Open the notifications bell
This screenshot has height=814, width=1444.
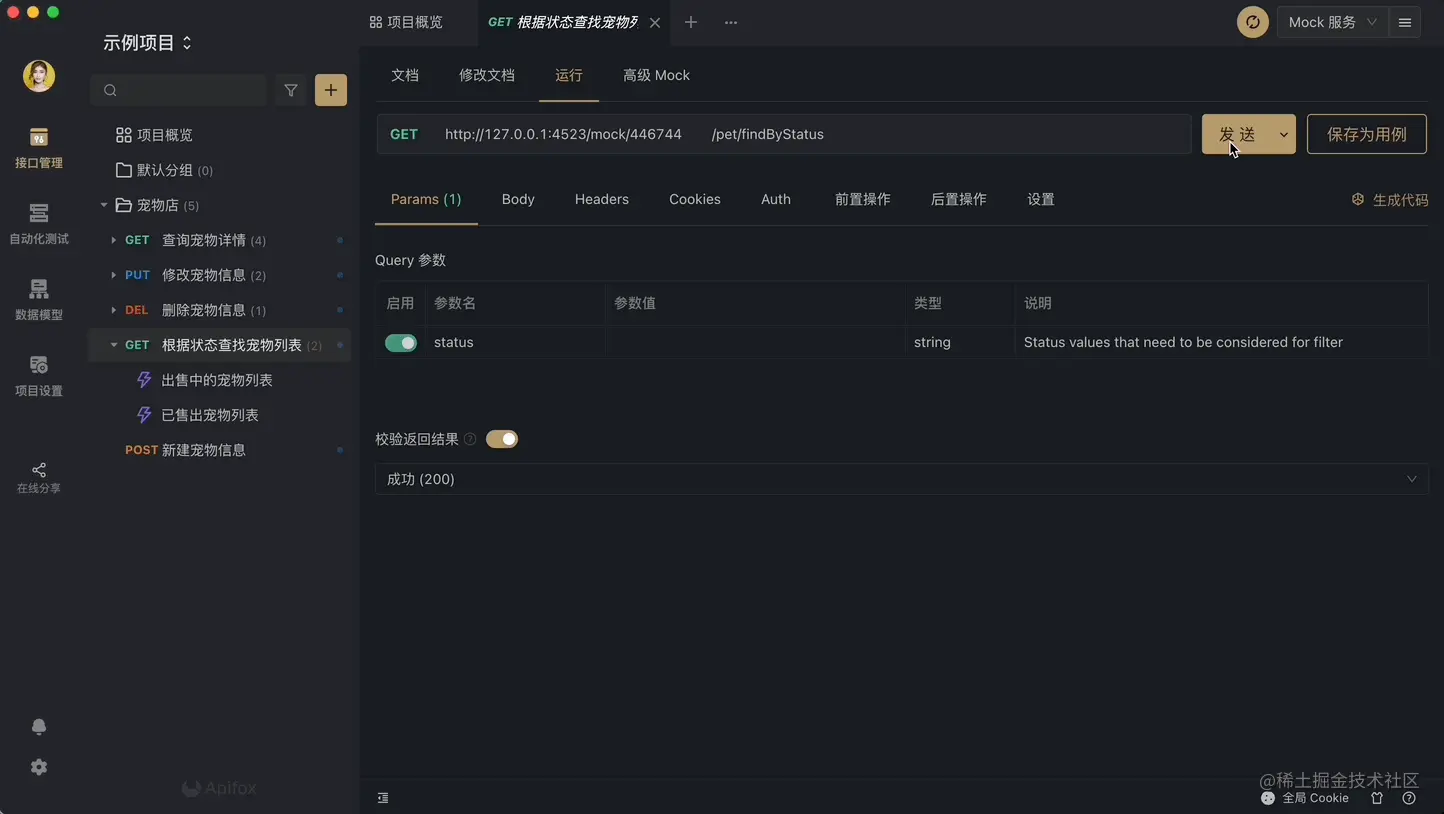pyautogui.click(x=38, y=726)
